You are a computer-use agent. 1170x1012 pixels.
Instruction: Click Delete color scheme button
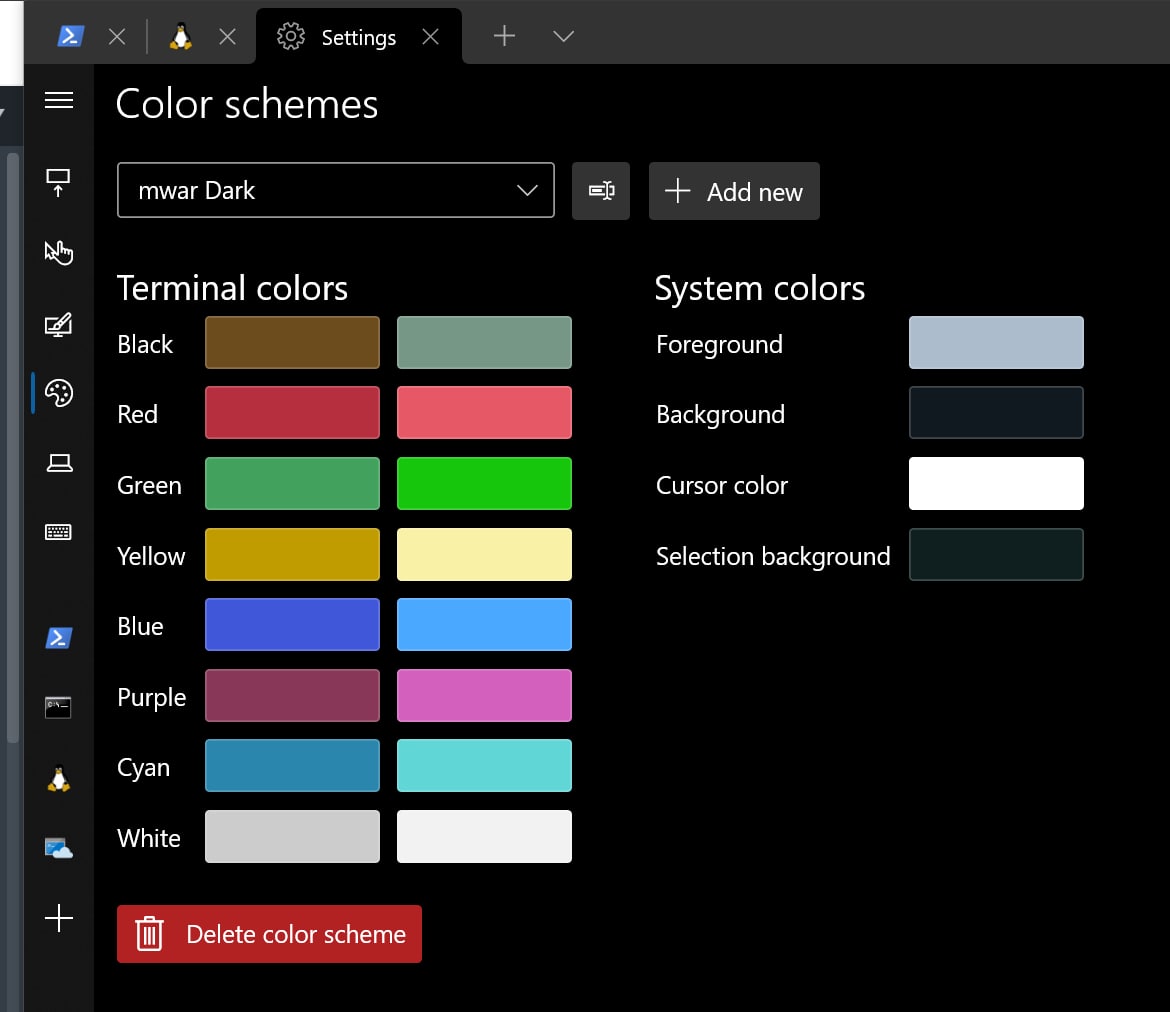[x=269, y=934]
